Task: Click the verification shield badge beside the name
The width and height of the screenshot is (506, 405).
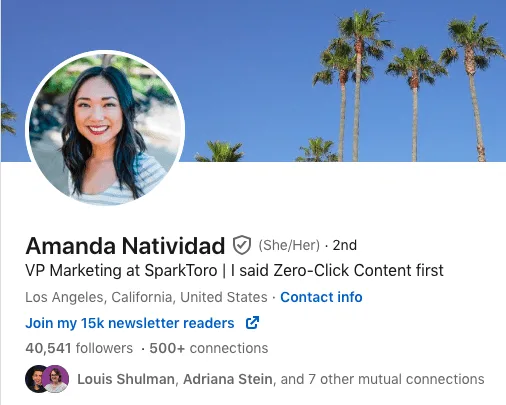Action: (242, 245)
